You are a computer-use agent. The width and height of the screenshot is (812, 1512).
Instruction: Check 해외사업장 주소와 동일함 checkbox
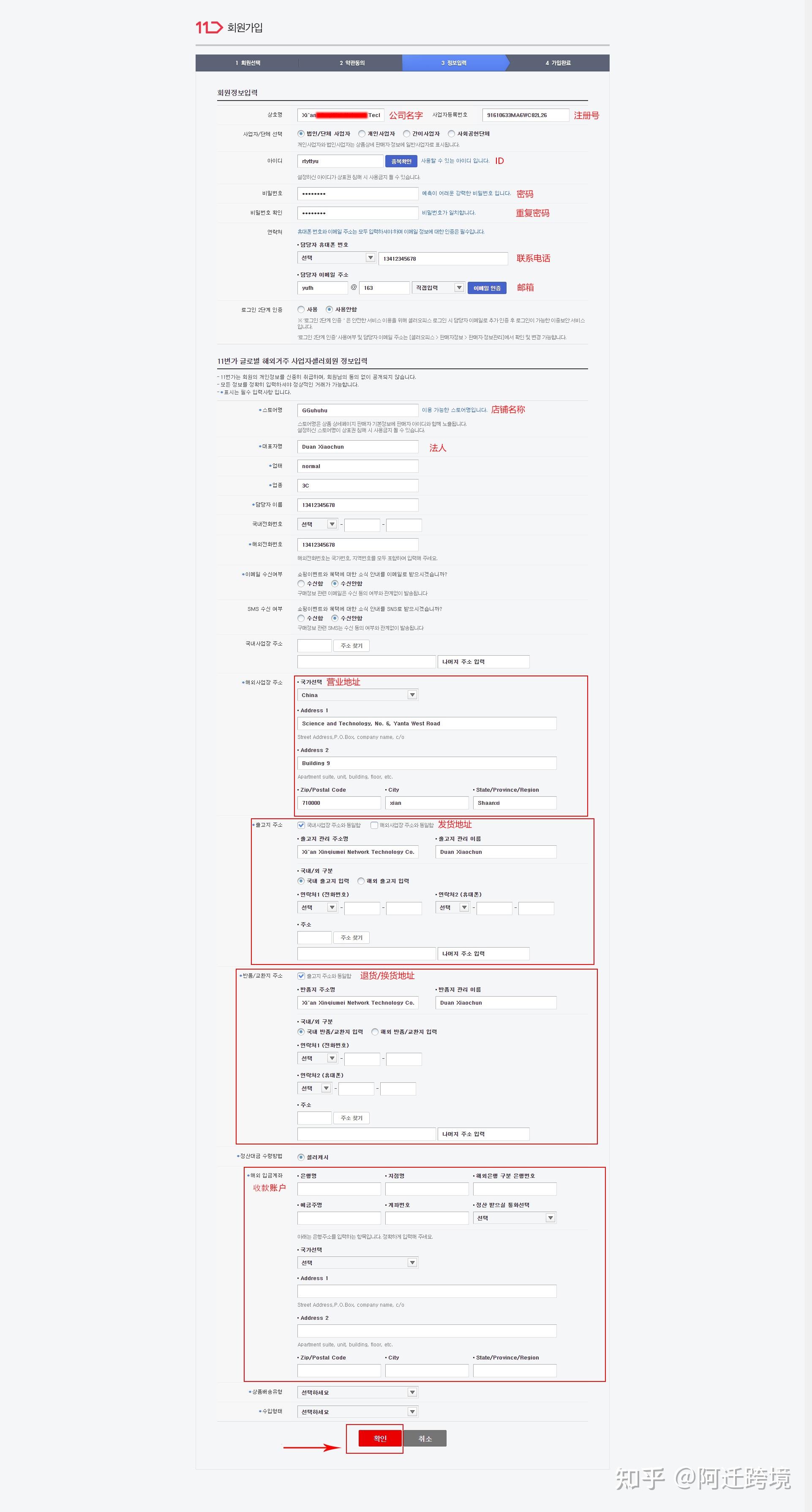(374, 825)
